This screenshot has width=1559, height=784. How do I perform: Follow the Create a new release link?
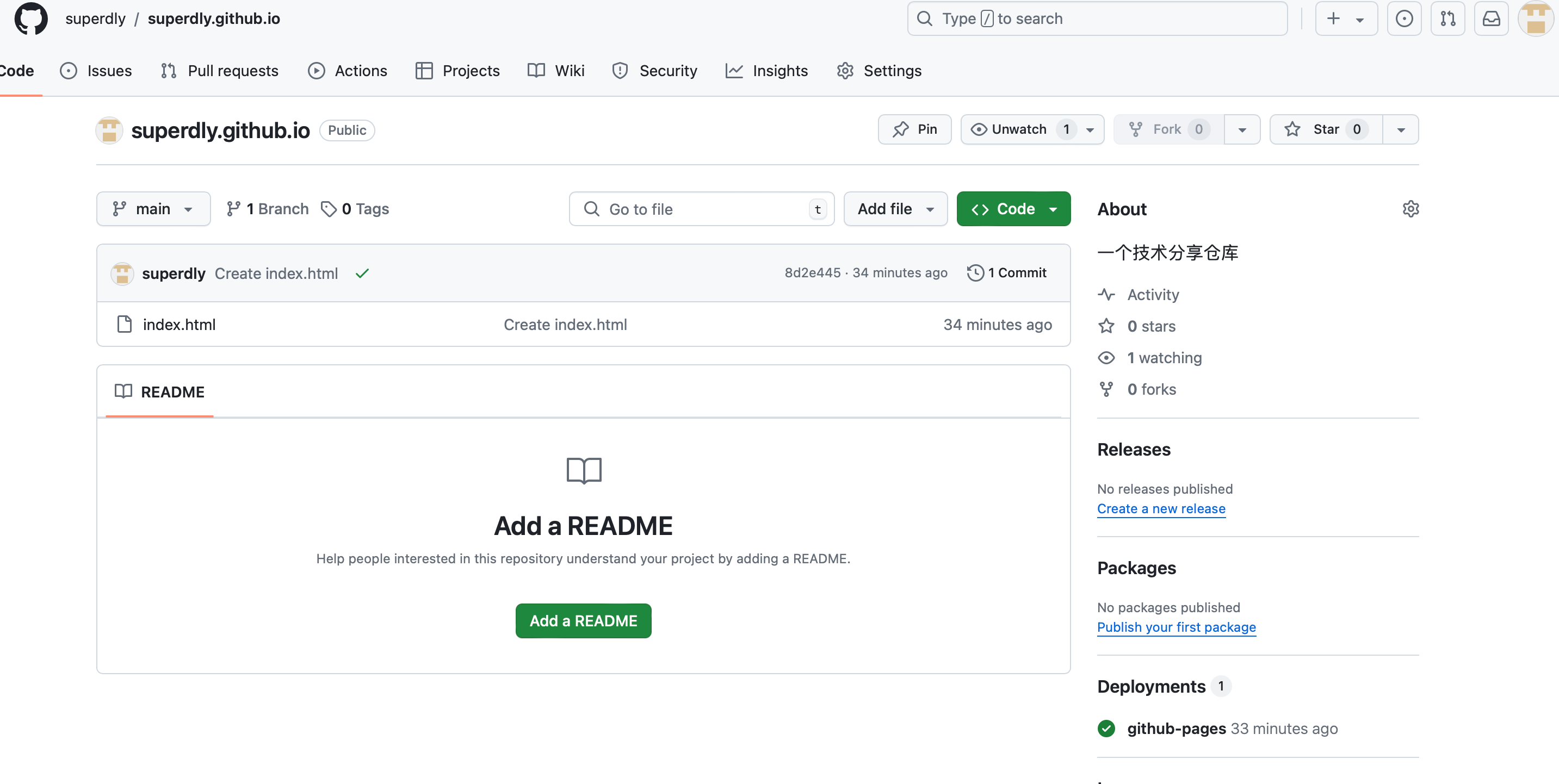tap(1161, 509)
